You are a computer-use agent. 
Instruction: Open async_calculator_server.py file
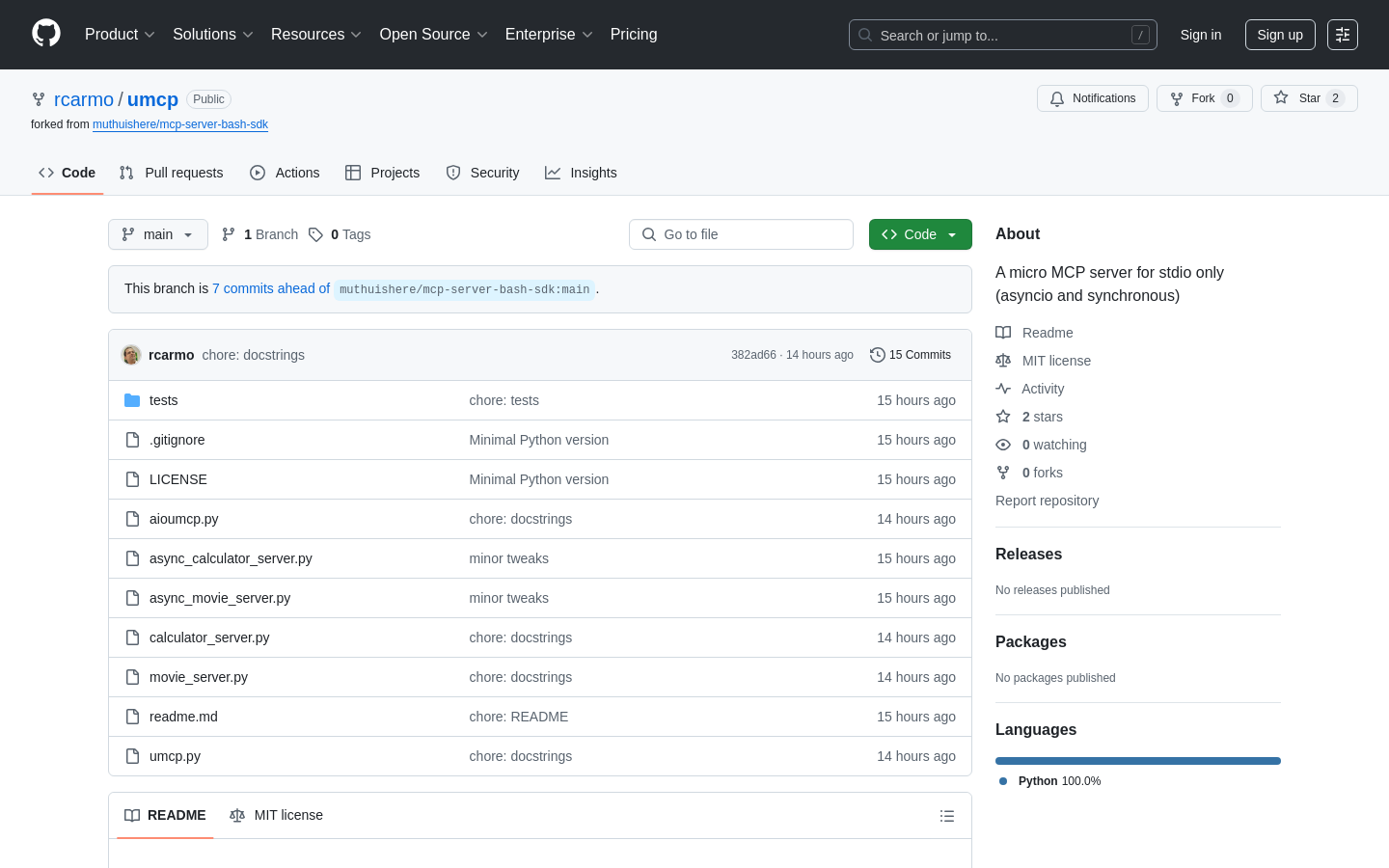[231, 558]
